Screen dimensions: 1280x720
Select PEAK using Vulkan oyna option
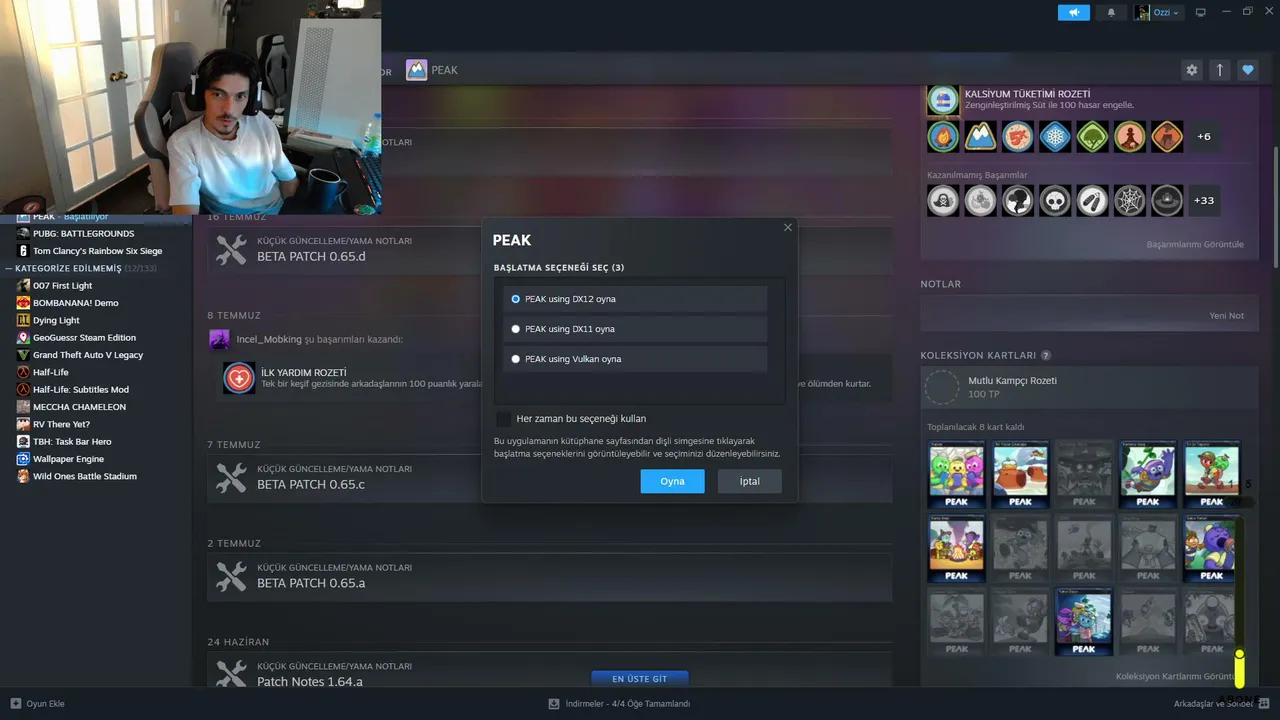tap(635, 359)
